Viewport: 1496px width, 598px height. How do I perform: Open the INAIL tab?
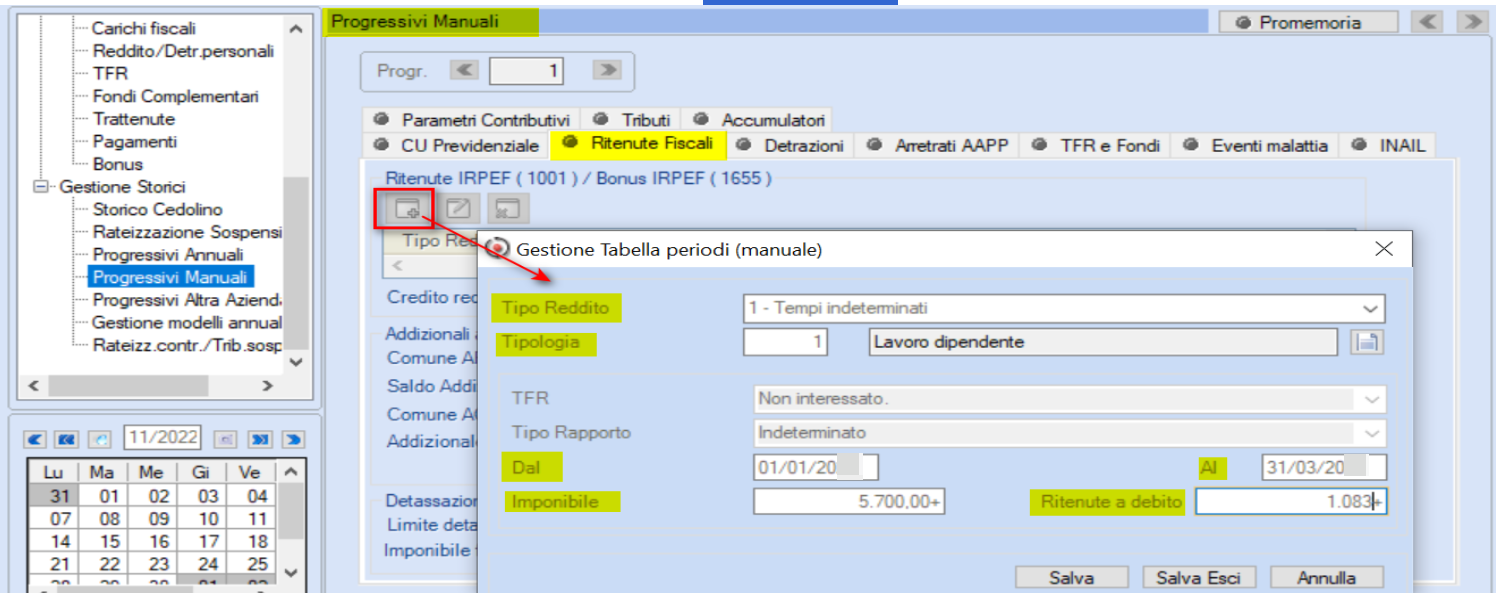(x=1388, y=145)
